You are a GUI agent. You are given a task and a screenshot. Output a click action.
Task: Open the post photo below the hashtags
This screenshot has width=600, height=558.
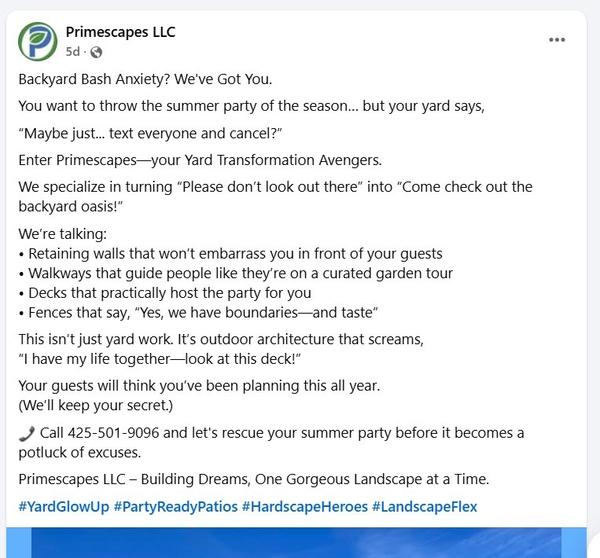300,542
